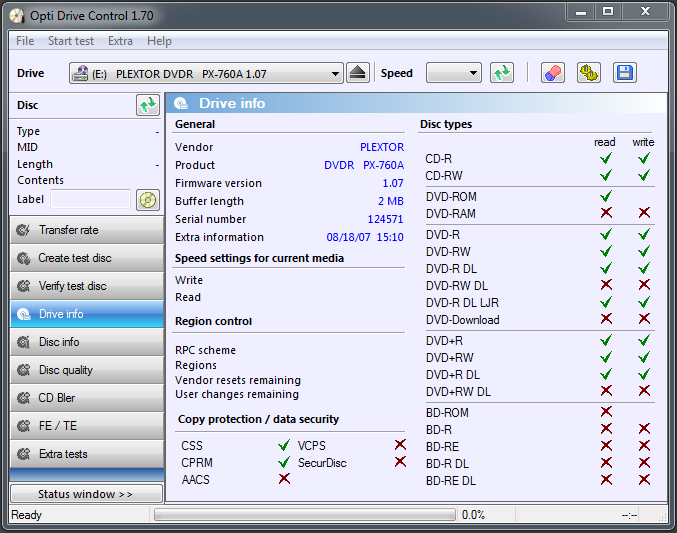Open the File menu

[x=25, y=41]
